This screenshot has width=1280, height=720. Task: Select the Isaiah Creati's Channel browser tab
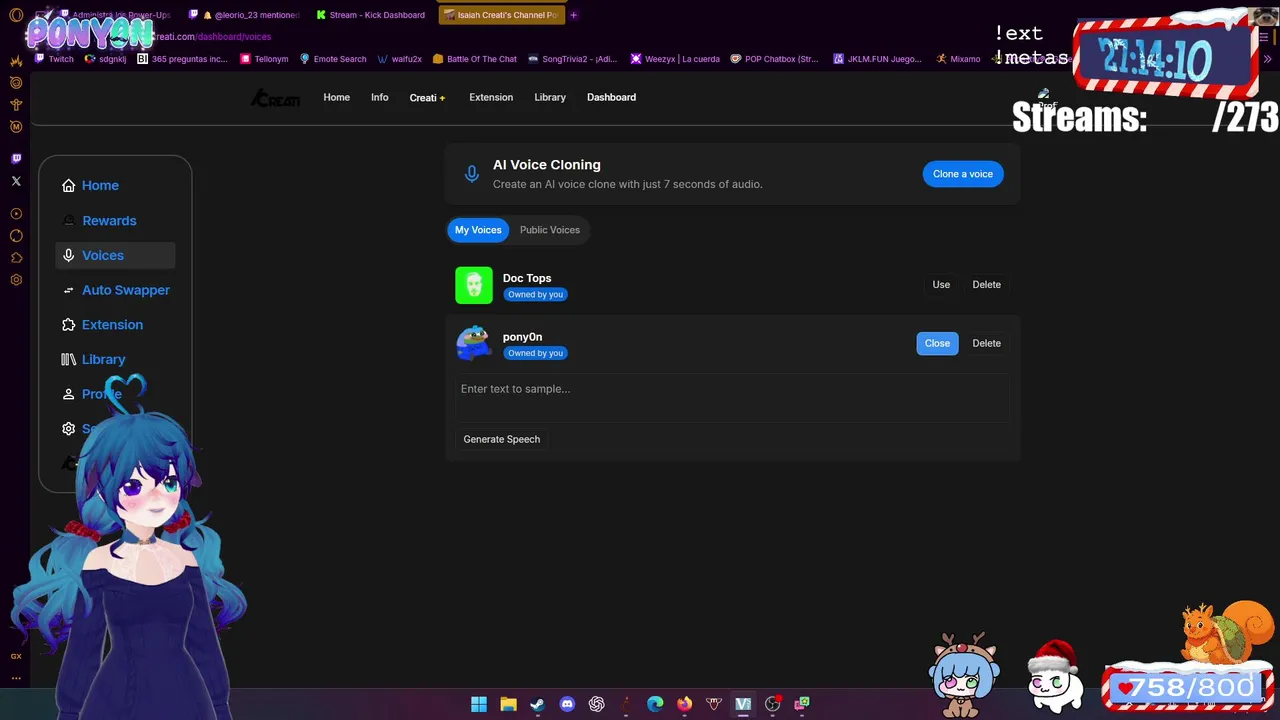500,15
